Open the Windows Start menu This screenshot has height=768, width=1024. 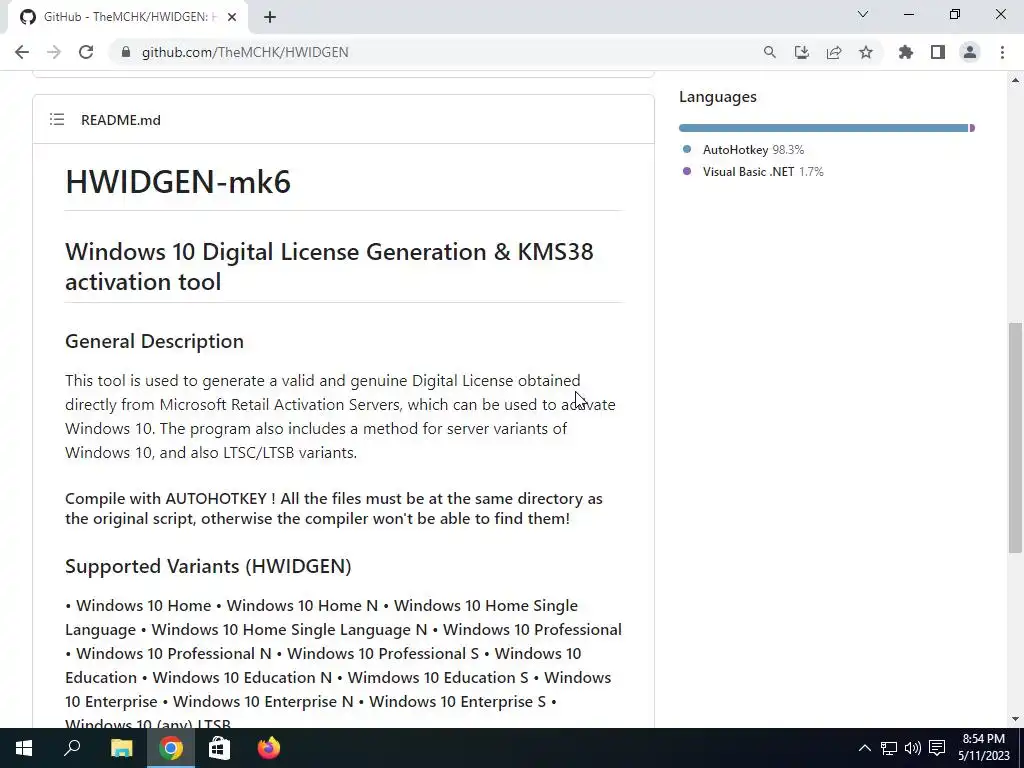[x=24, y=748]
